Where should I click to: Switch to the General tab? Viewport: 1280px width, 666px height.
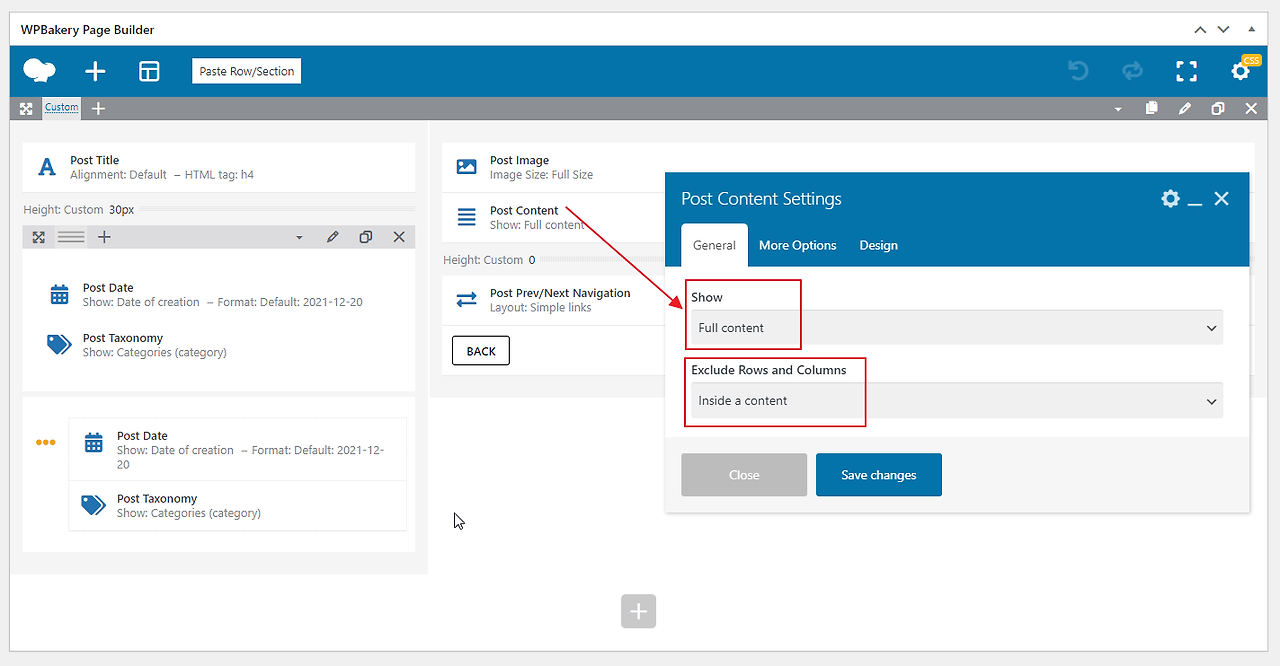(x=714, y=245)
